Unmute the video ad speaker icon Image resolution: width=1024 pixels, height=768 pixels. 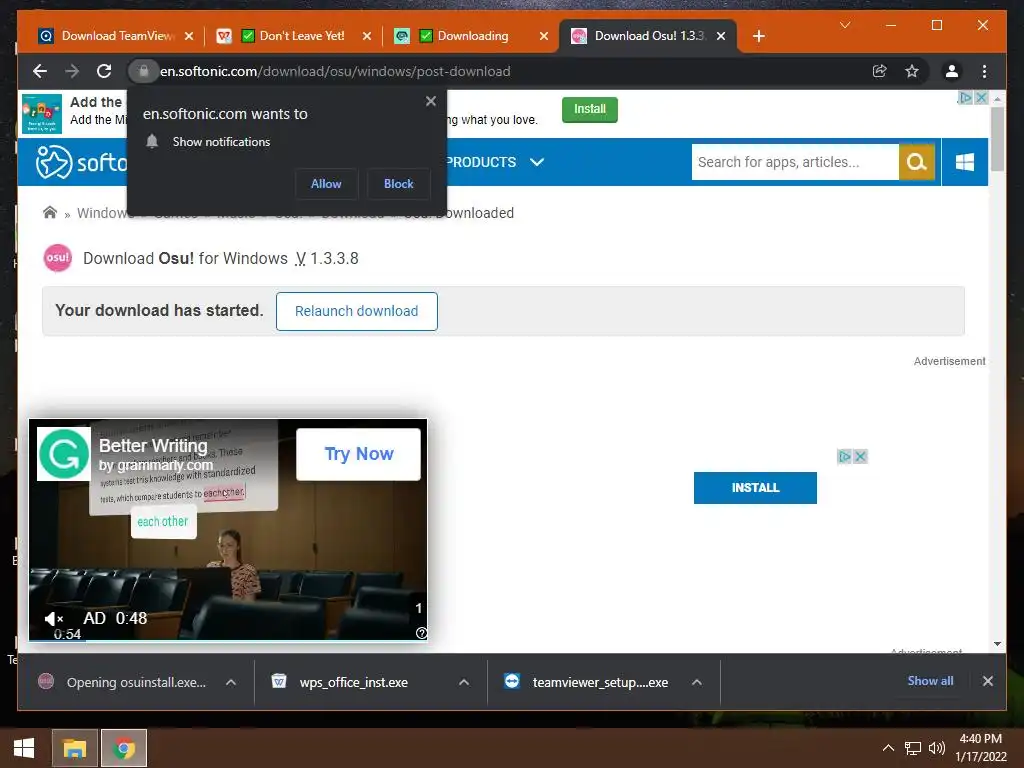[54, 618]
